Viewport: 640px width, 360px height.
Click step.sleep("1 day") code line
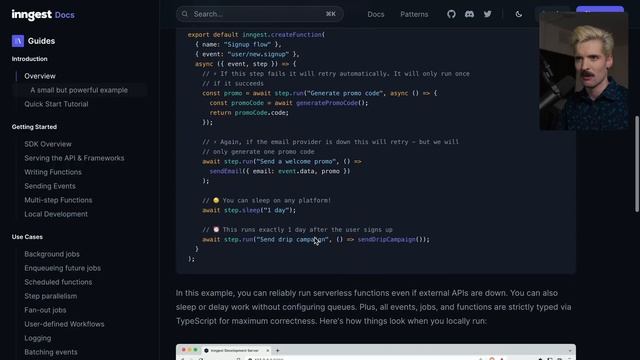249,210
